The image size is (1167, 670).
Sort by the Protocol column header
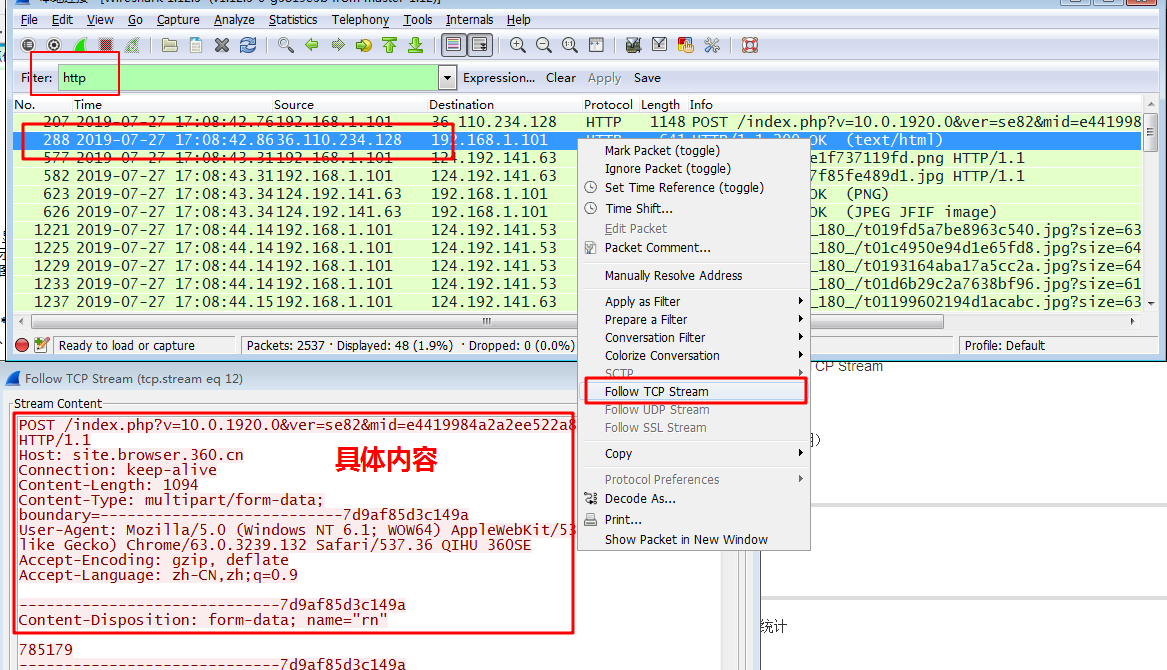pos(608,105)
